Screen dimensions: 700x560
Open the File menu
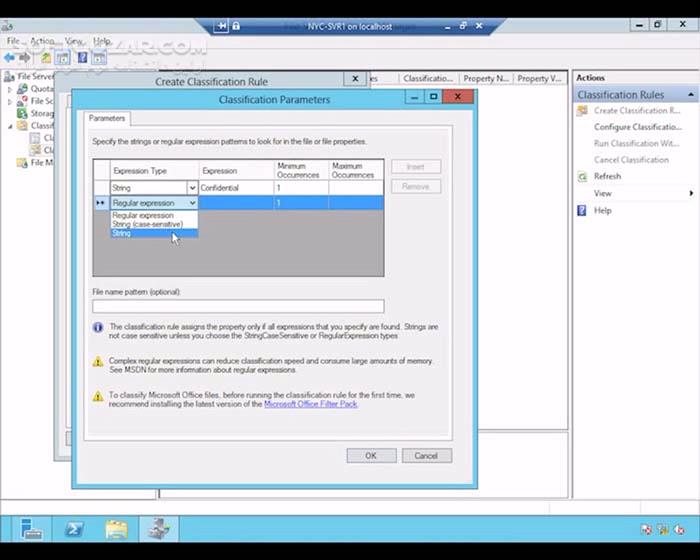(x=13, y=41)
